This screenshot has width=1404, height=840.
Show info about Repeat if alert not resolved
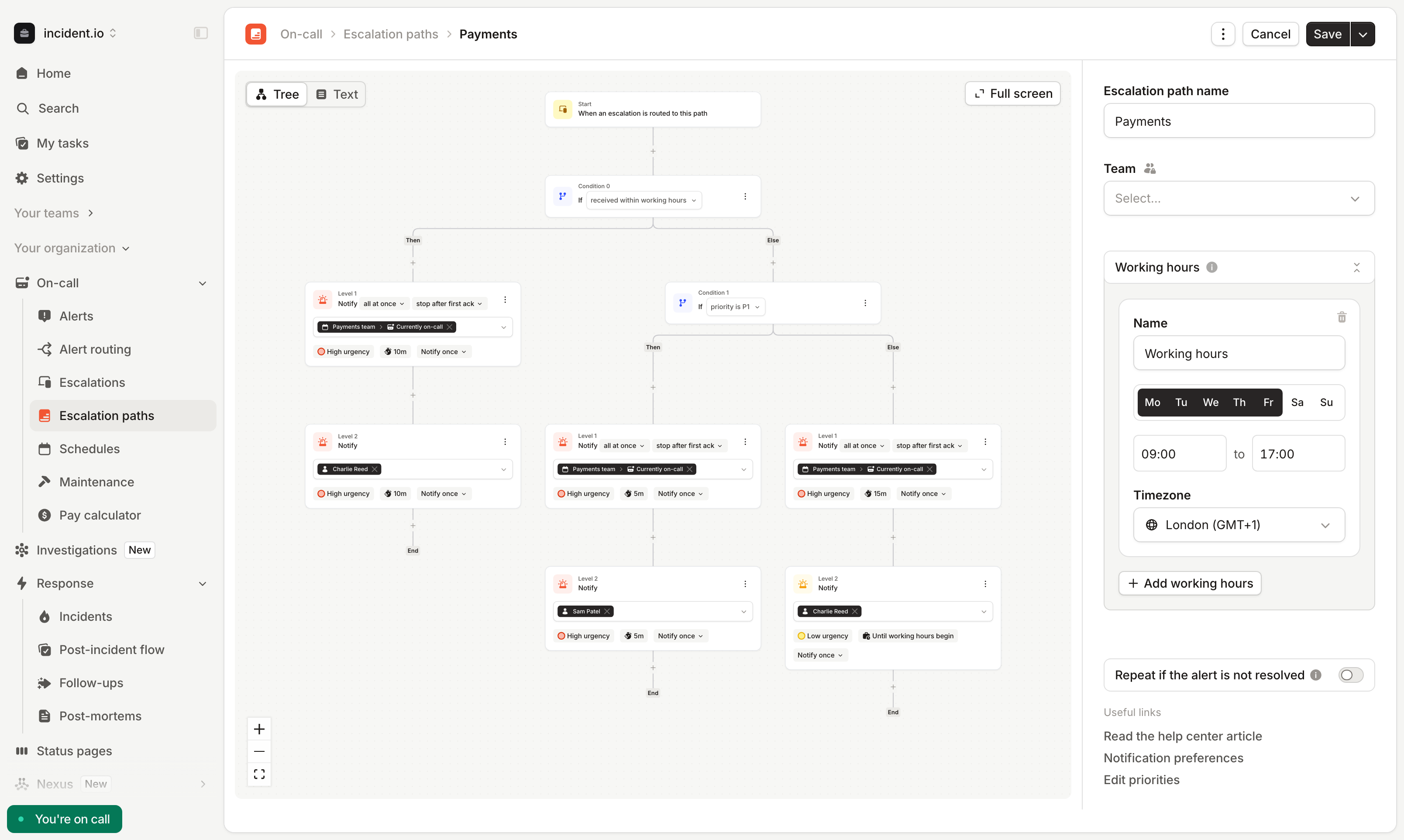(1316, 675)
